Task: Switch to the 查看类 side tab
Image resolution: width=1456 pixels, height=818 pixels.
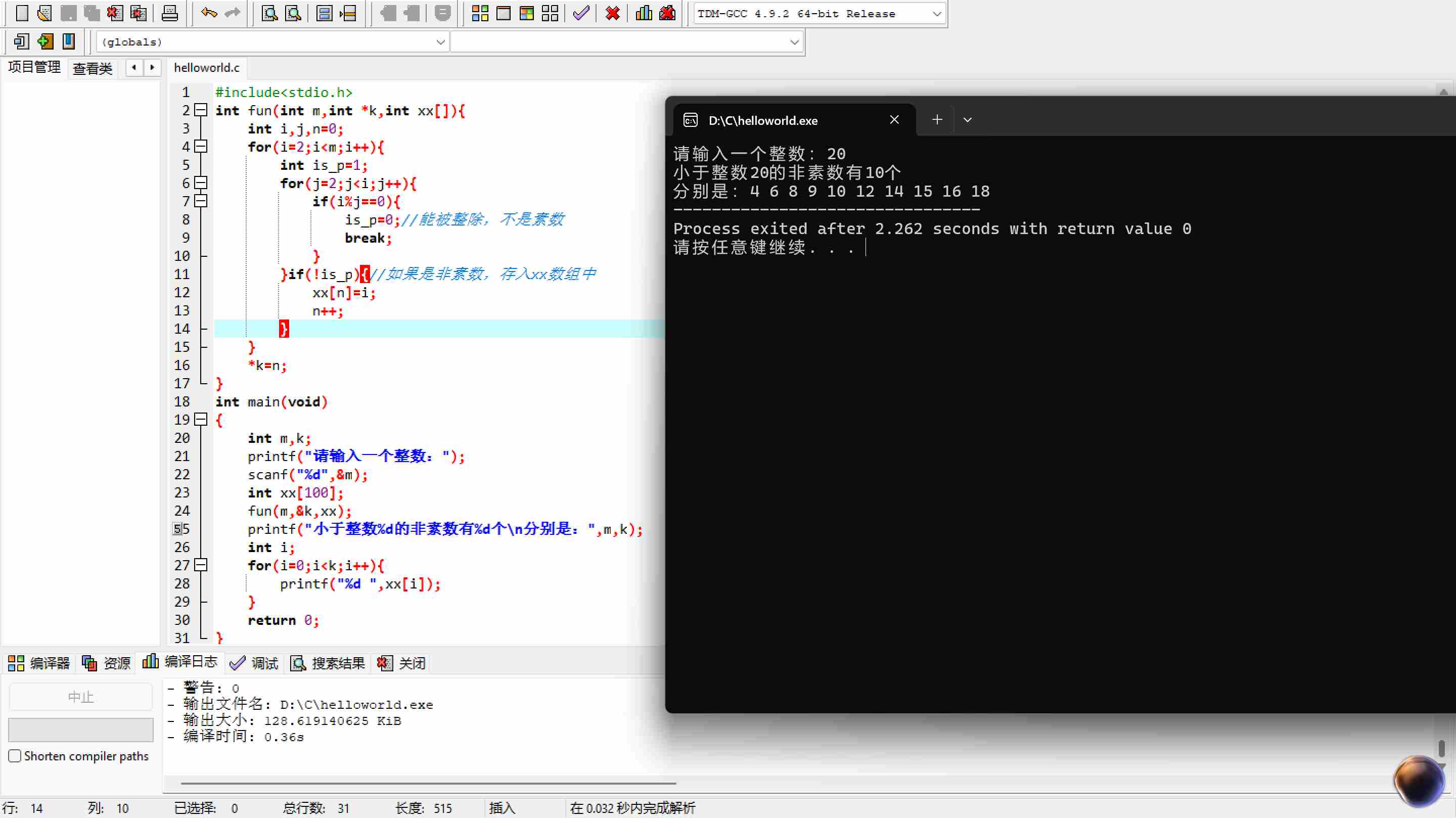Action: coord(92,68)
